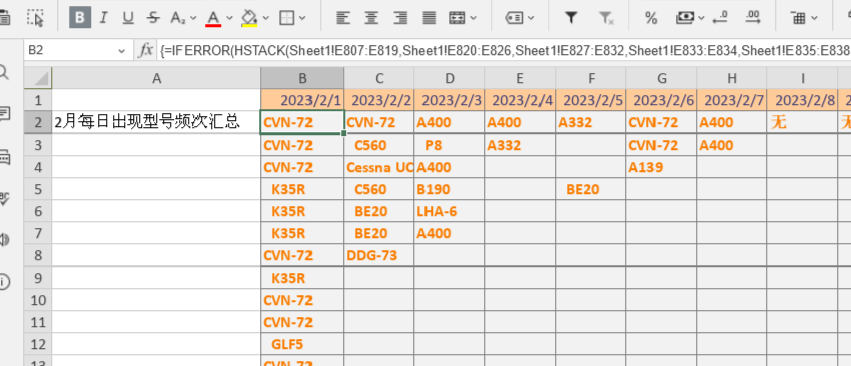The width and height of the screenshot is (851, 366).
Task: Select cell containing Cessna UC
Action: coord(379,167)
